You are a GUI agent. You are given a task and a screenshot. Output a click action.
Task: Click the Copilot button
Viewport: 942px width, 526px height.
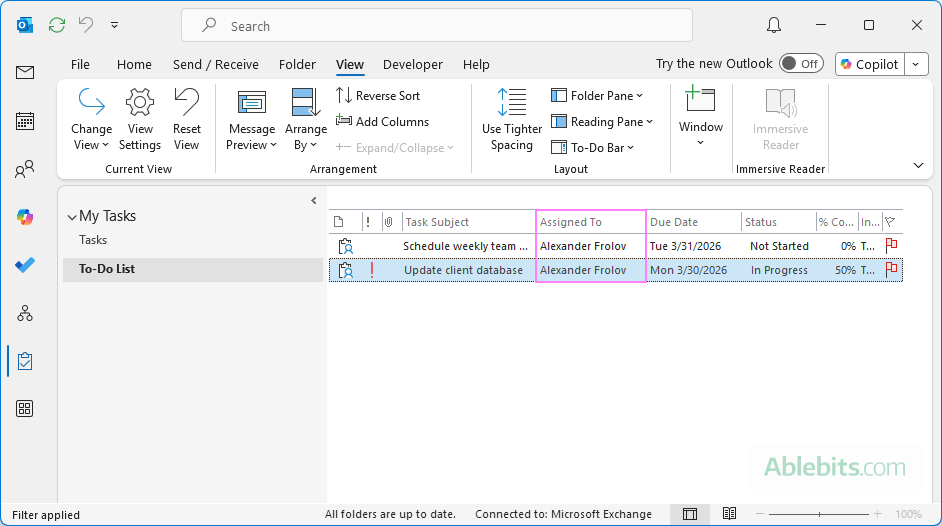[870, 64]
